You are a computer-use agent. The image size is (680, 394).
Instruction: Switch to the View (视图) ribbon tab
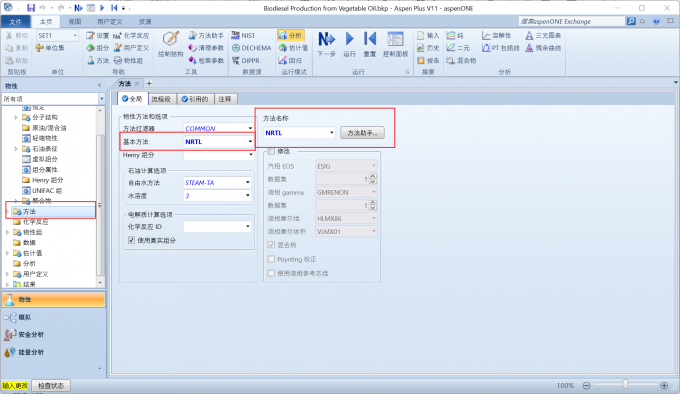point(75,22)
